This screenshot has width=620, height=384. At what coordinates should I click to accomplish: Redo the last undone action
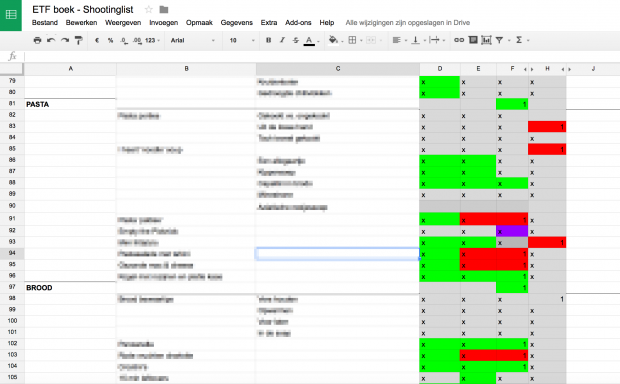pos(65,40)
